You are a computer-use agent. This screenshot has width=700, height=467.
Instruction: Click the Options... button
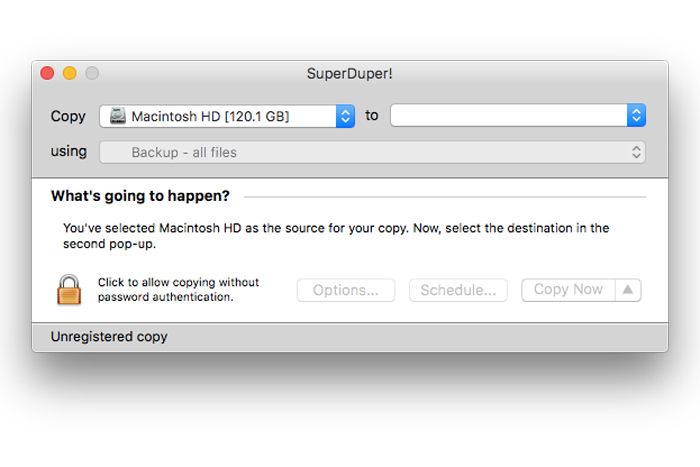[x=346, y=290]
